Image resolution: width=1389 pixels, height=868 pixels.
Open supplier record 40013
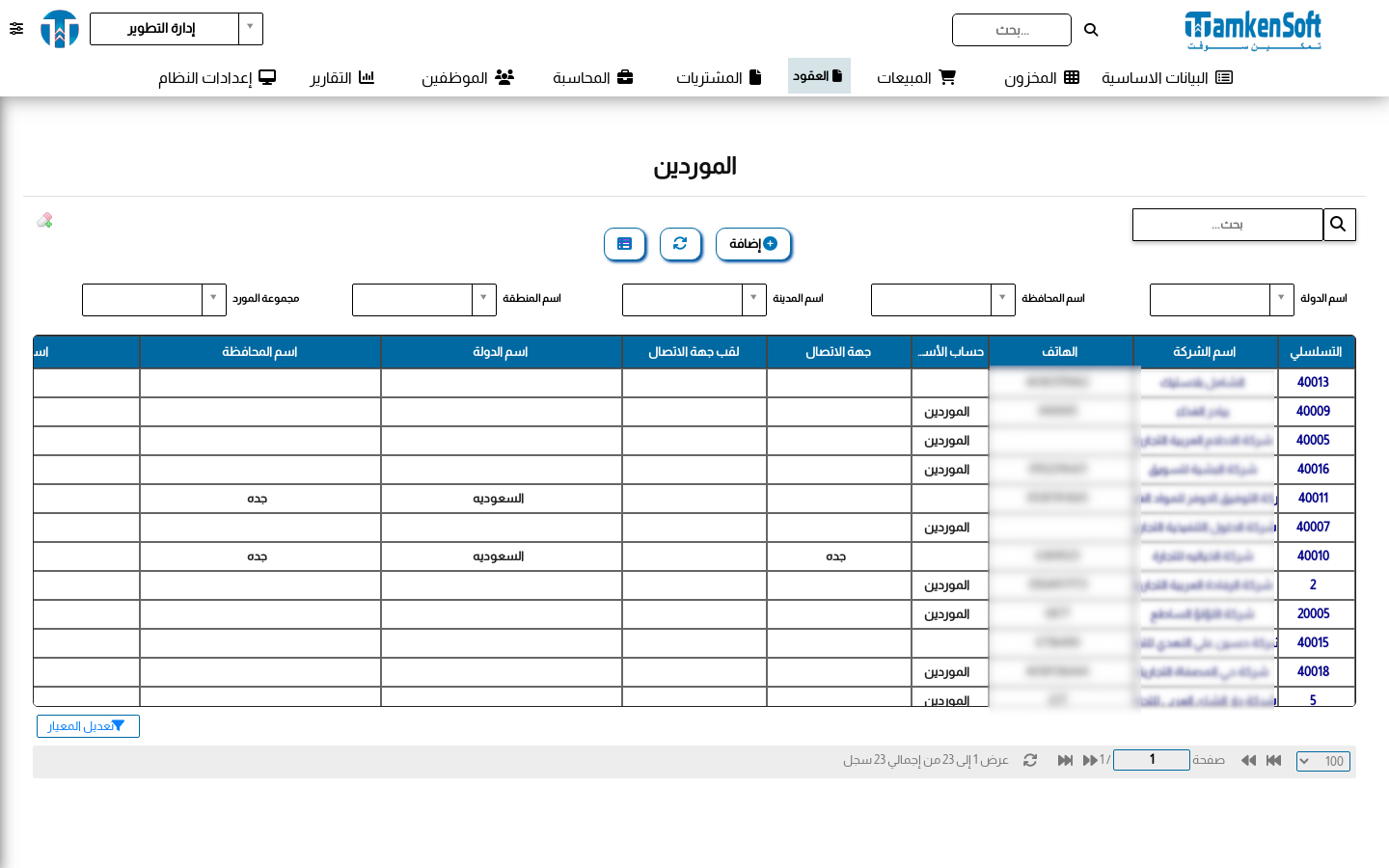[x=1313, y=382]
